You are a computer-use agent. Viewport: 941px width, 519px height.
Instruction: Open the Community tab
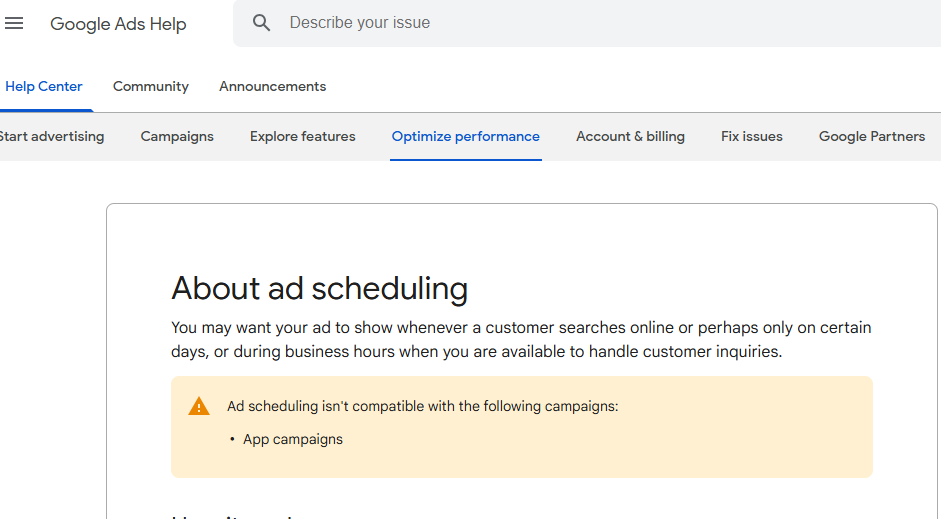(151, 86)
